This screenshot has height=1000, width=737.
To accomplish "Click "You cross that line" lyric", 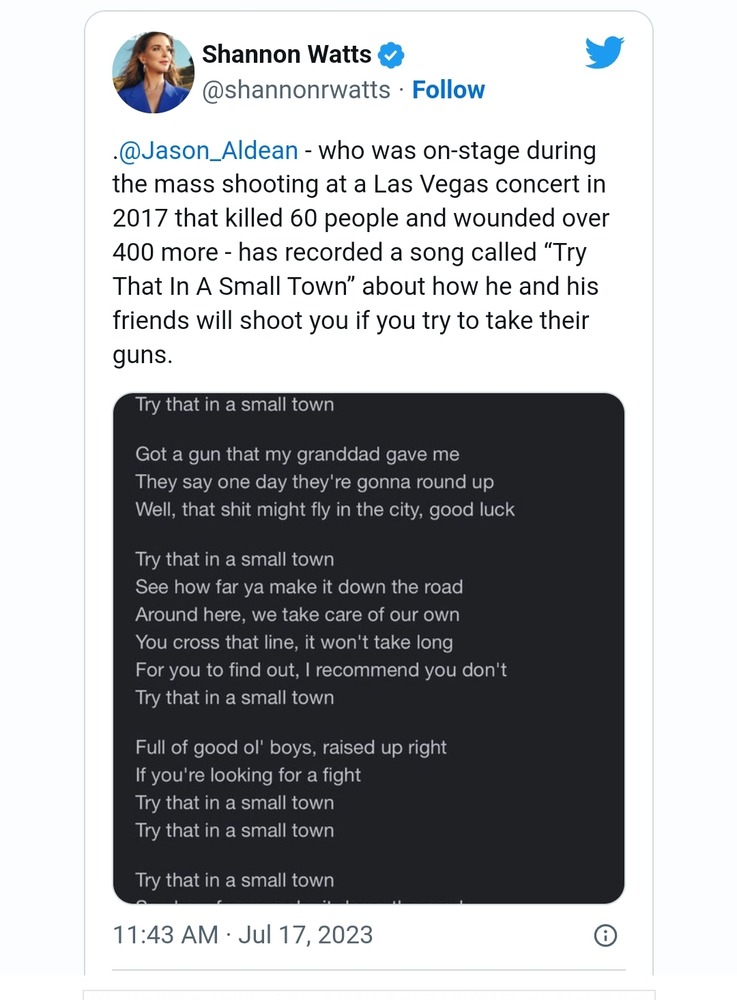I will [293, 642].
